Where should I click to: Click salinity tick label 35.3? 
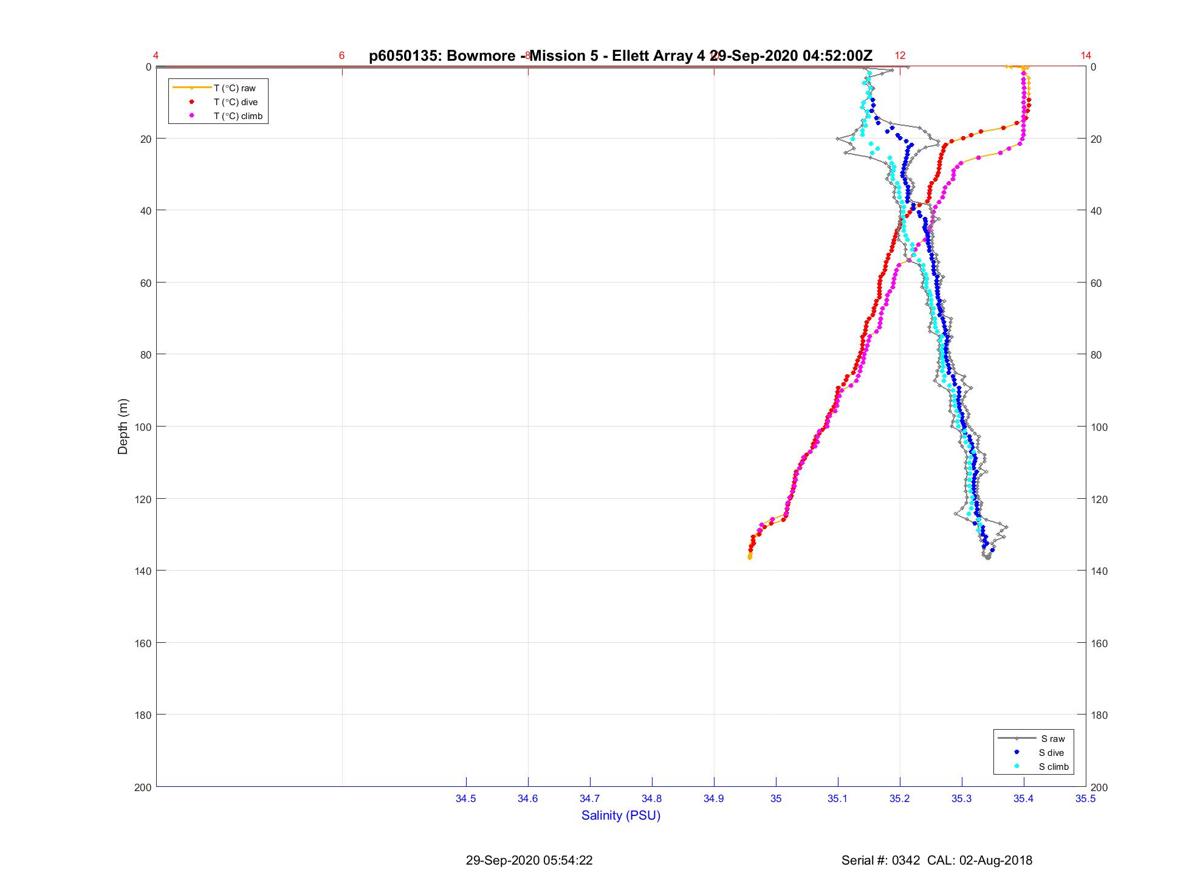[962, 798]
